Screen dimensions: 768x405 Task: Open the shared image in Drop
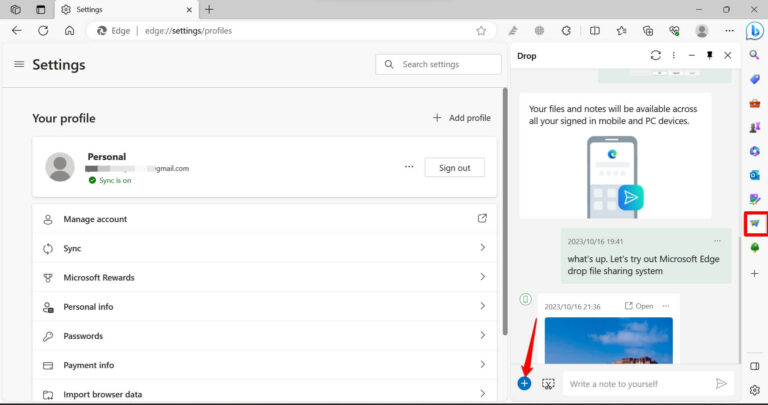coord(639,306)
